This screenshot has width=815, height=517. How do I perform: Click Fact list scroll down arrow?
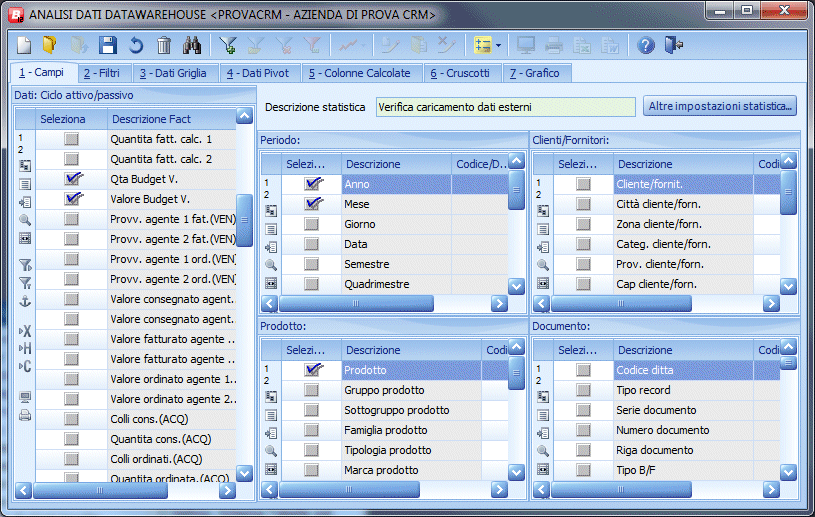coord(244,473)
